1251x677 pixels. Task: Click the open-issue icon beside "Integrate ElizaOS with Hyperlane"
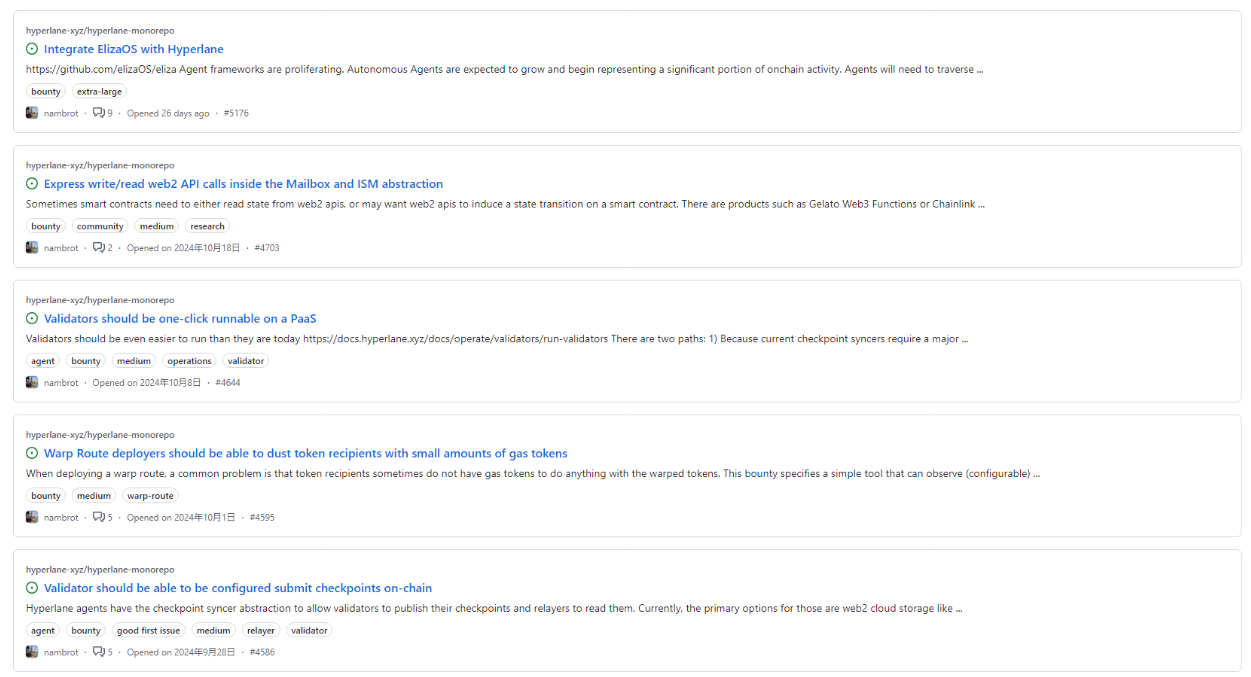tap(32, 49)
